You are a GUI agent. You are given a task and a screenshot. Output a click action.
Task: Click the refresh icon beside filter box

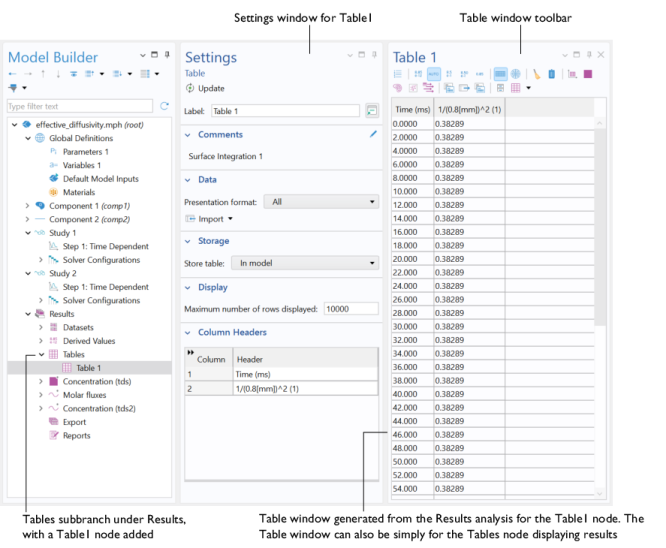tap(165, 106)
